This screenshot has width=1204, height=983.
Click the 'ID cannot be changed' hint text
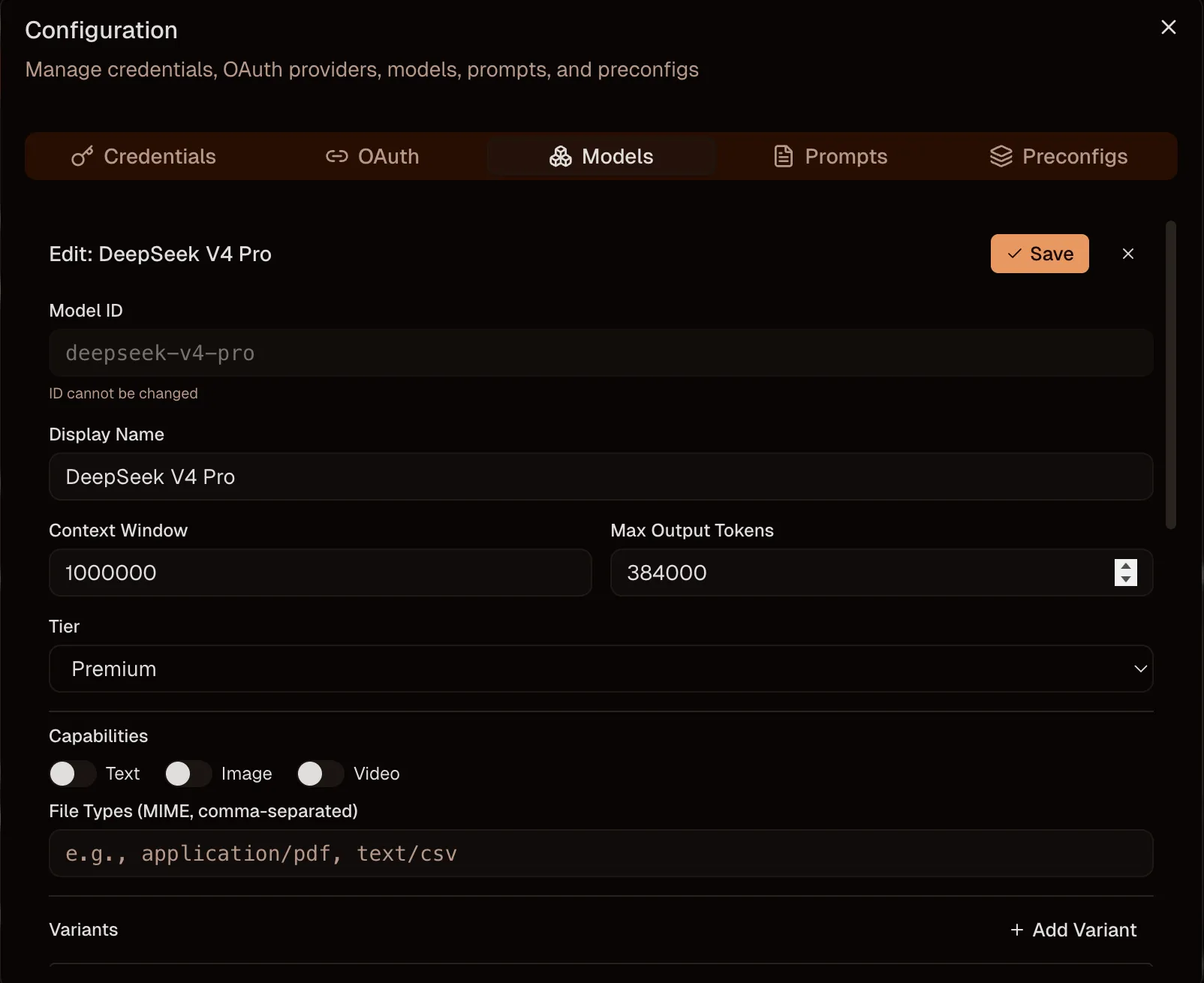tap(124, 393)
